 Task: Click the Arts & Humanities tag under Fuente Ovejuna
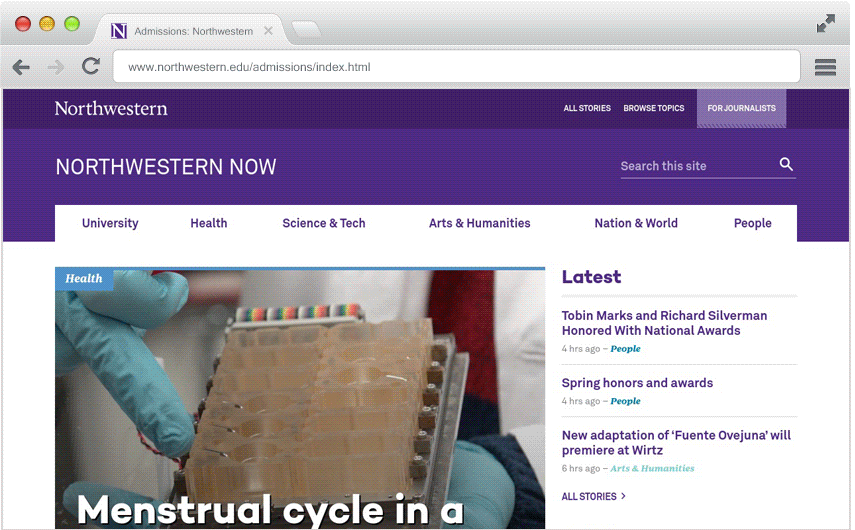652,468
